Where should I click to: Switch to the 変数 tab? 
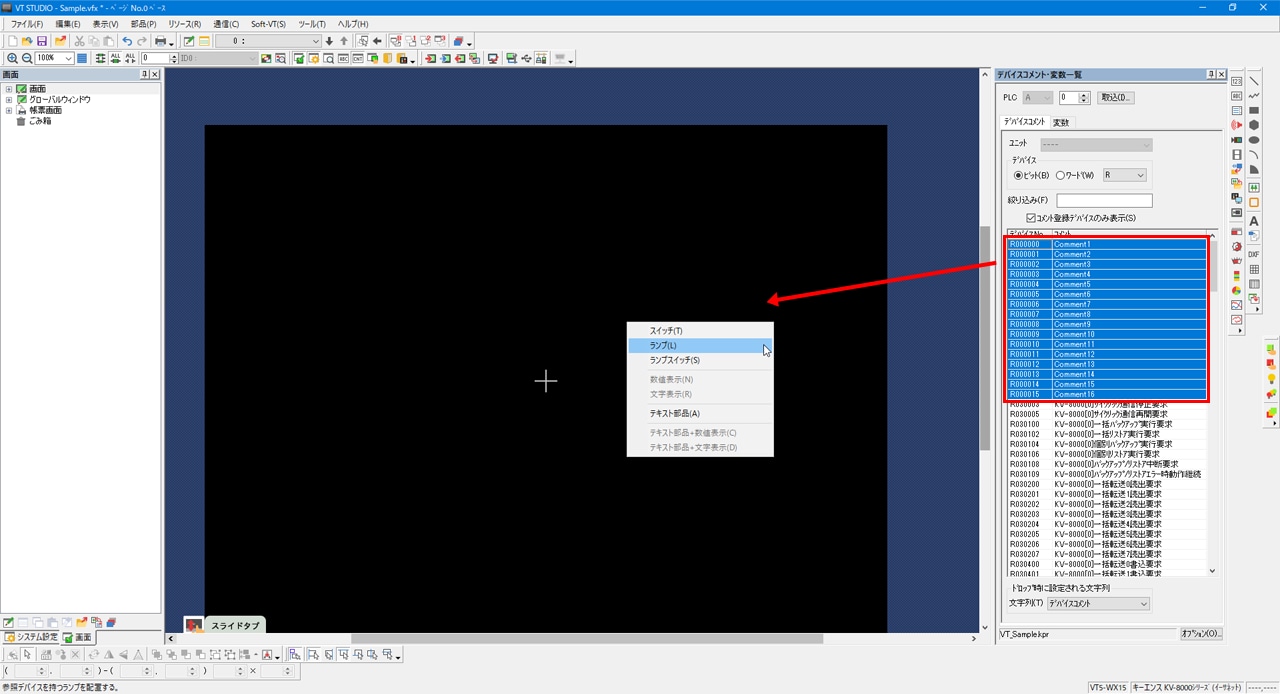pos(1061,122)
